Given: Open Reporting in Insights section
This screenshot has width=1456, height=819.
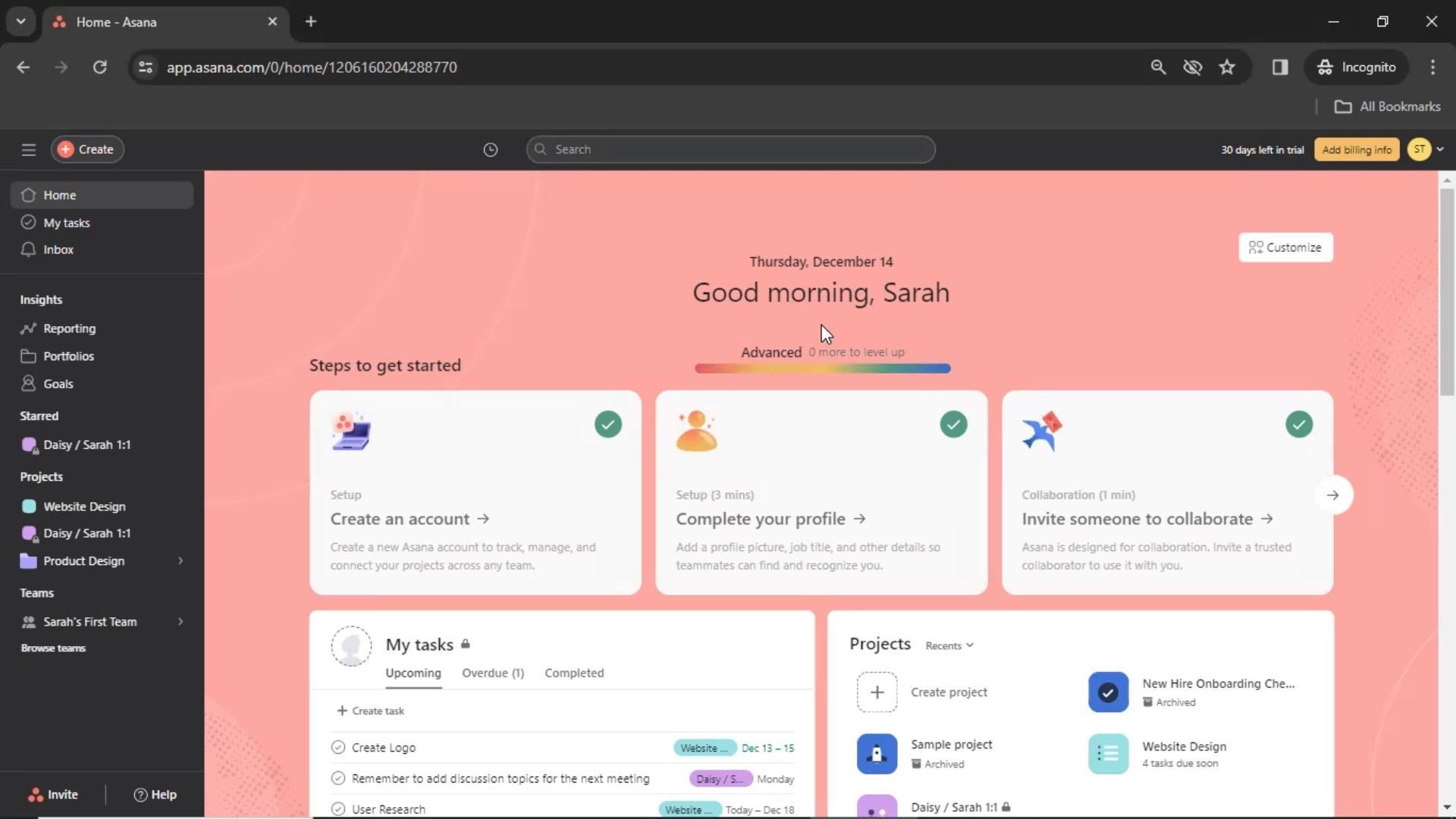Looking at the screenshot, I should pos(69,328).
